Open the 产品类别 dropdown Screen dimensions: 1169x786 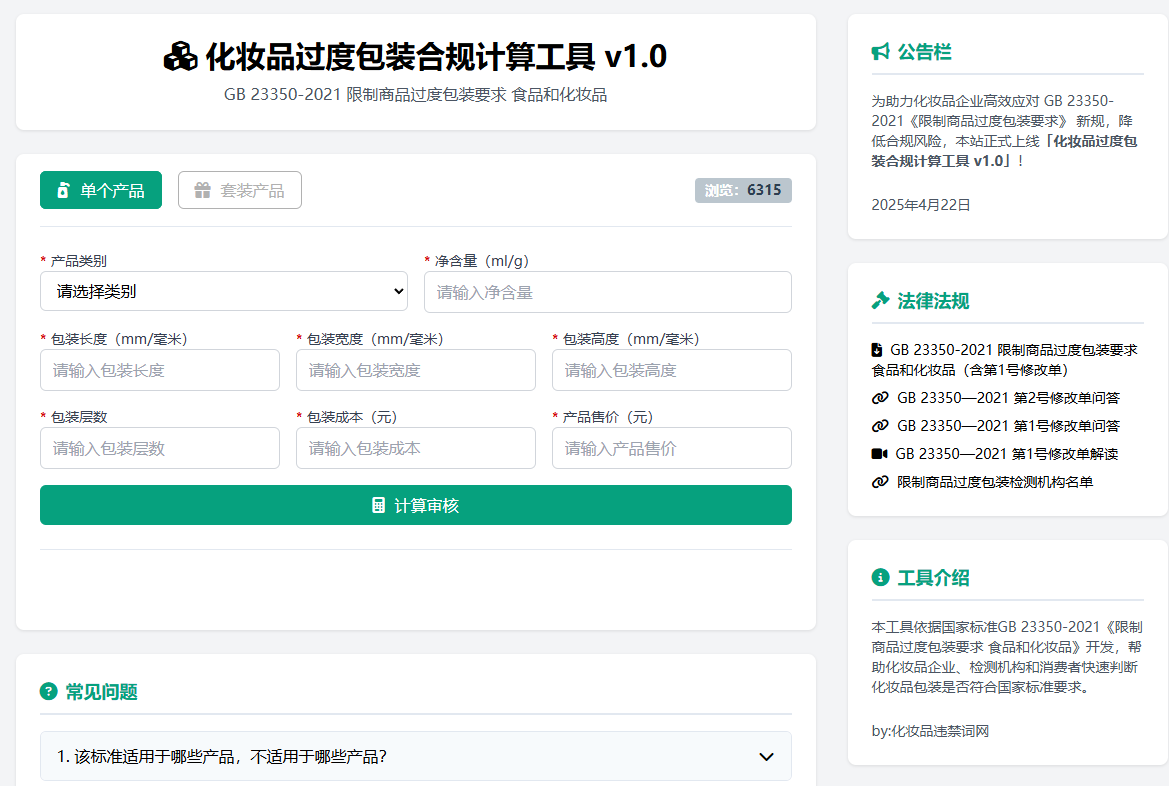[x=224, y=291]
